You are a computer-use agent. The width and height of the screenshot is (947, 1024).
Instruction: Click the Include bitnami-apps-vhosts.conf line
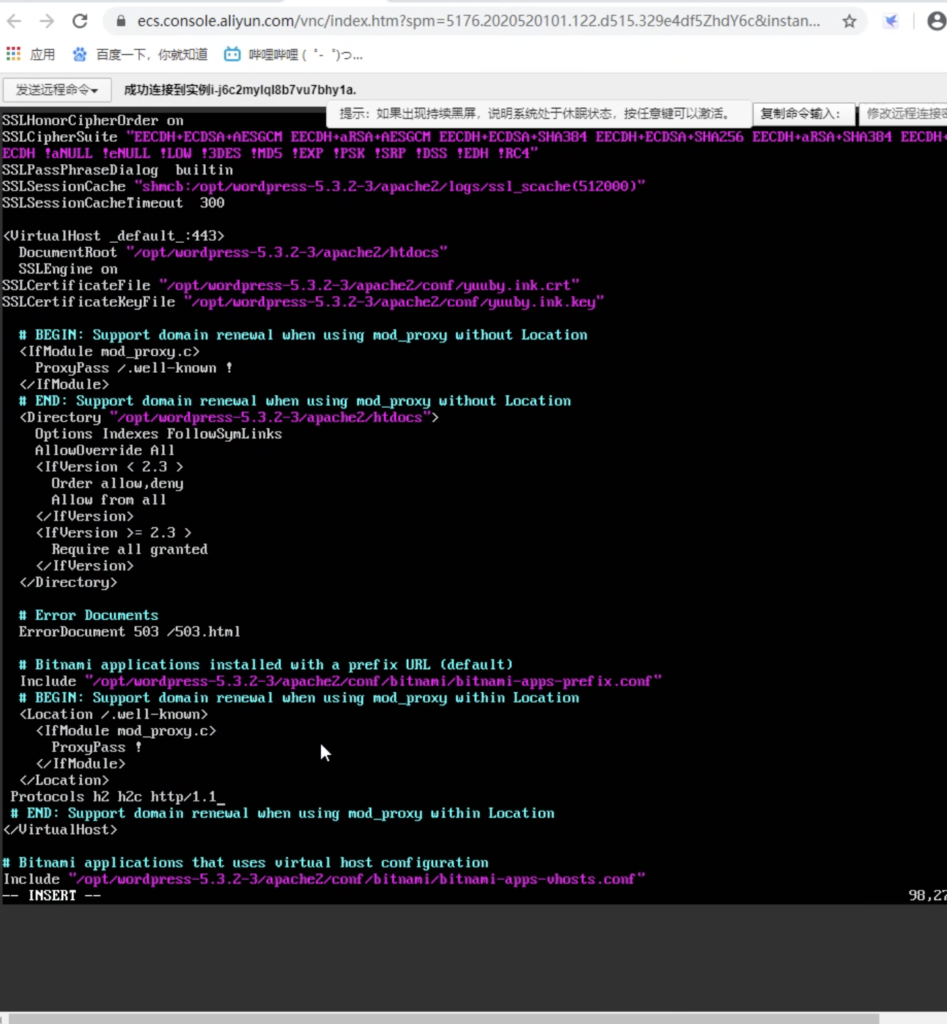[324, 879]
